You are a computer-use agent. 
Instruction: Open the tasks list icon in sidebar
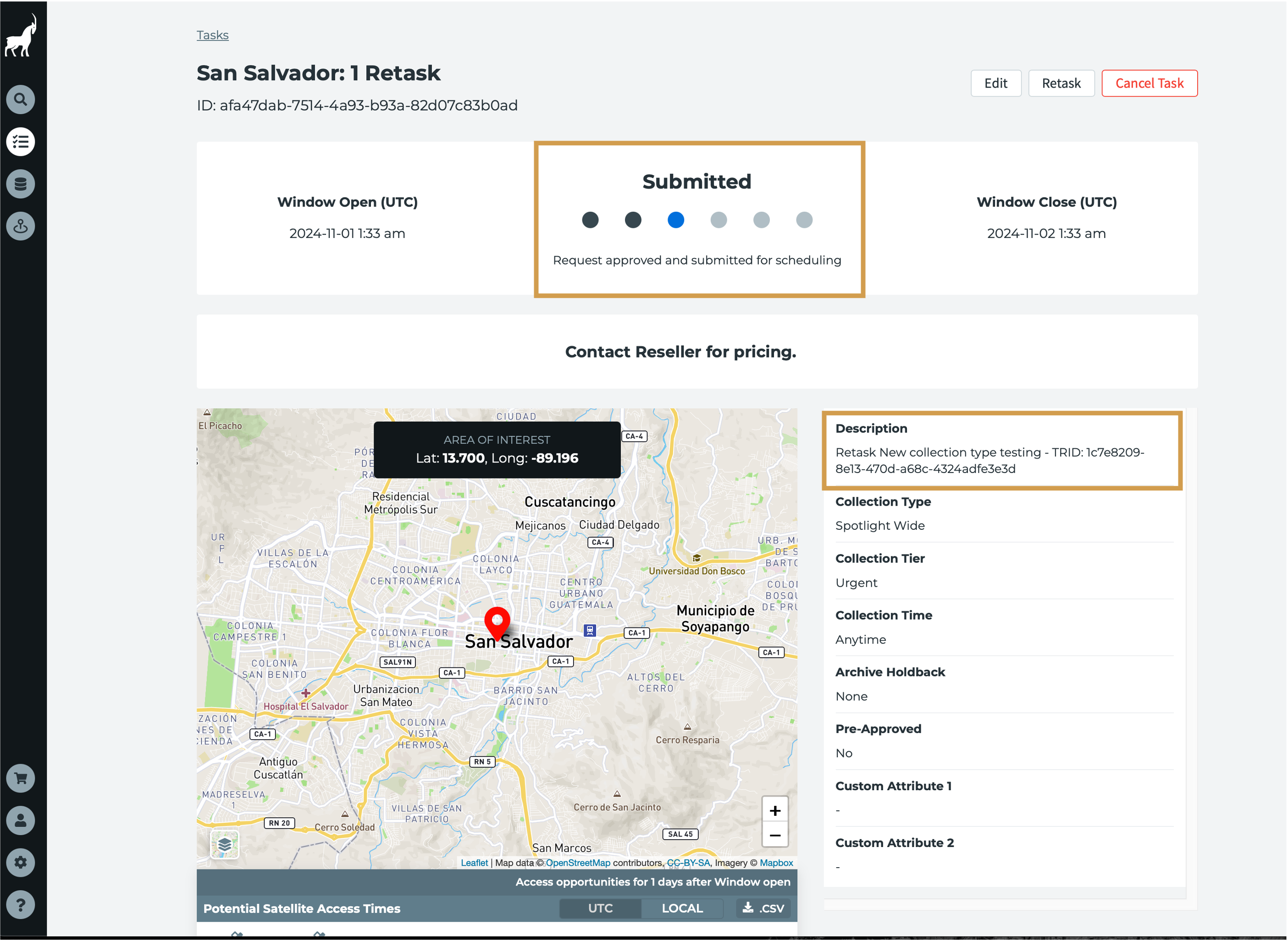click(21, 142)
